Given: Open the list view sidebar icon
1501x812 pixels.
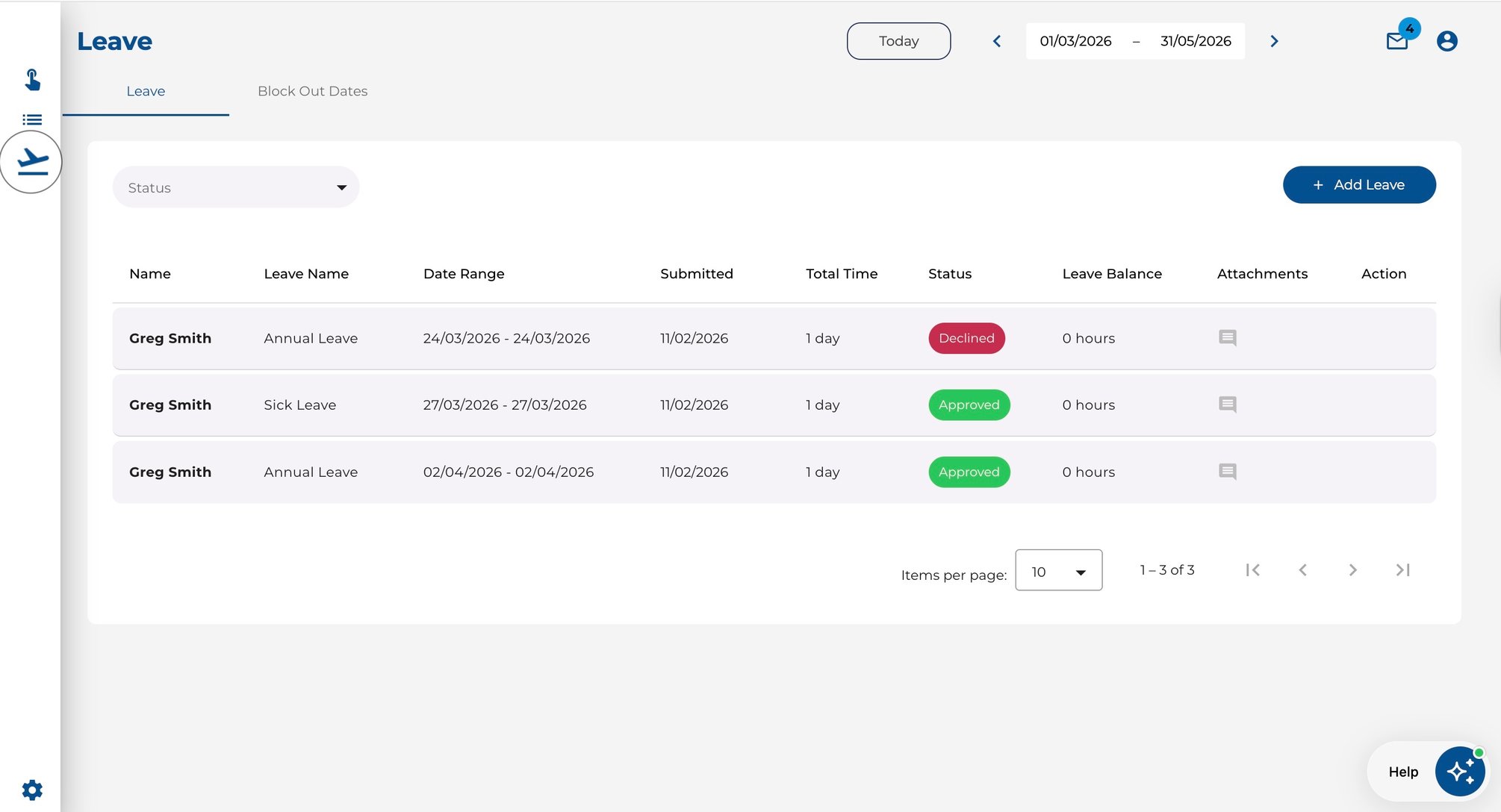Looking at the screenshot, I should (x=32, y=119).
